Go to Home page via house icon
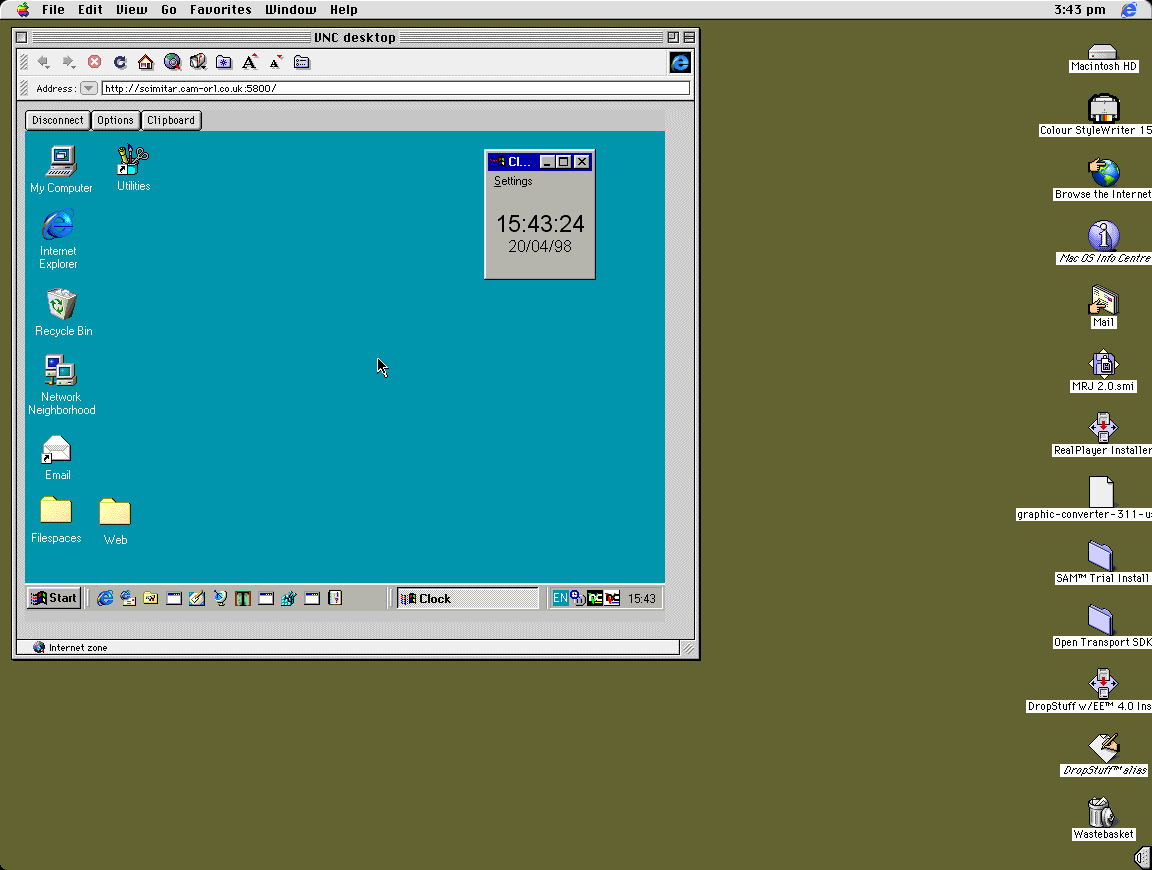The width and height of the screenshot is (1152, 870). 146,62
